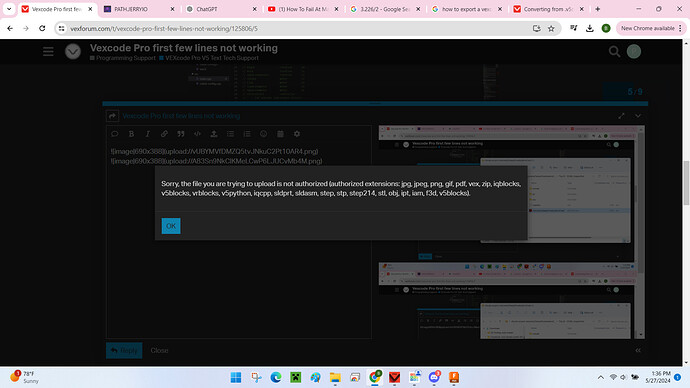Viewport: 690px width, 388px height.
Task: Close the PATH.JERRYIO tab
Action: [x=172, y=9]
